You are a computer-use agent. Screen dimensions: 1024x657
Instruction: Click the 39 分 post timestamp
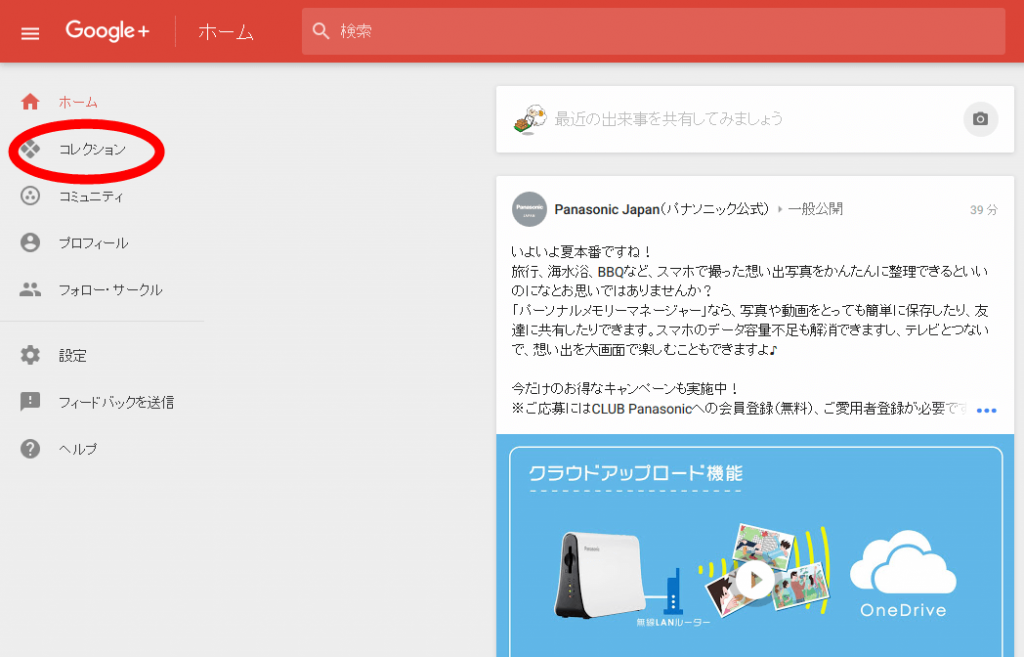pyautogui.click(x=984, y=210)
